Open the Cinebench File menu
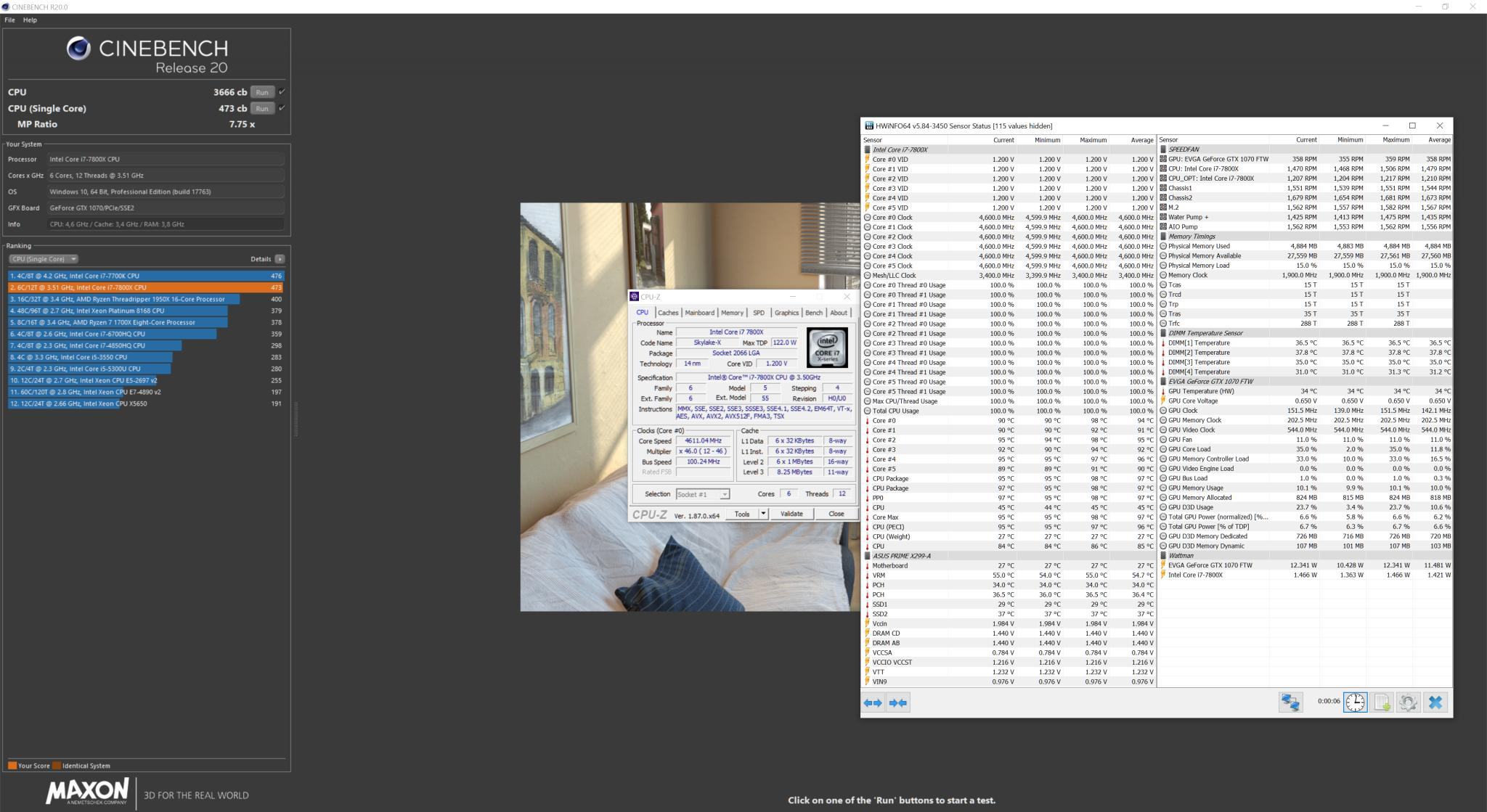 tap(9, 20)
